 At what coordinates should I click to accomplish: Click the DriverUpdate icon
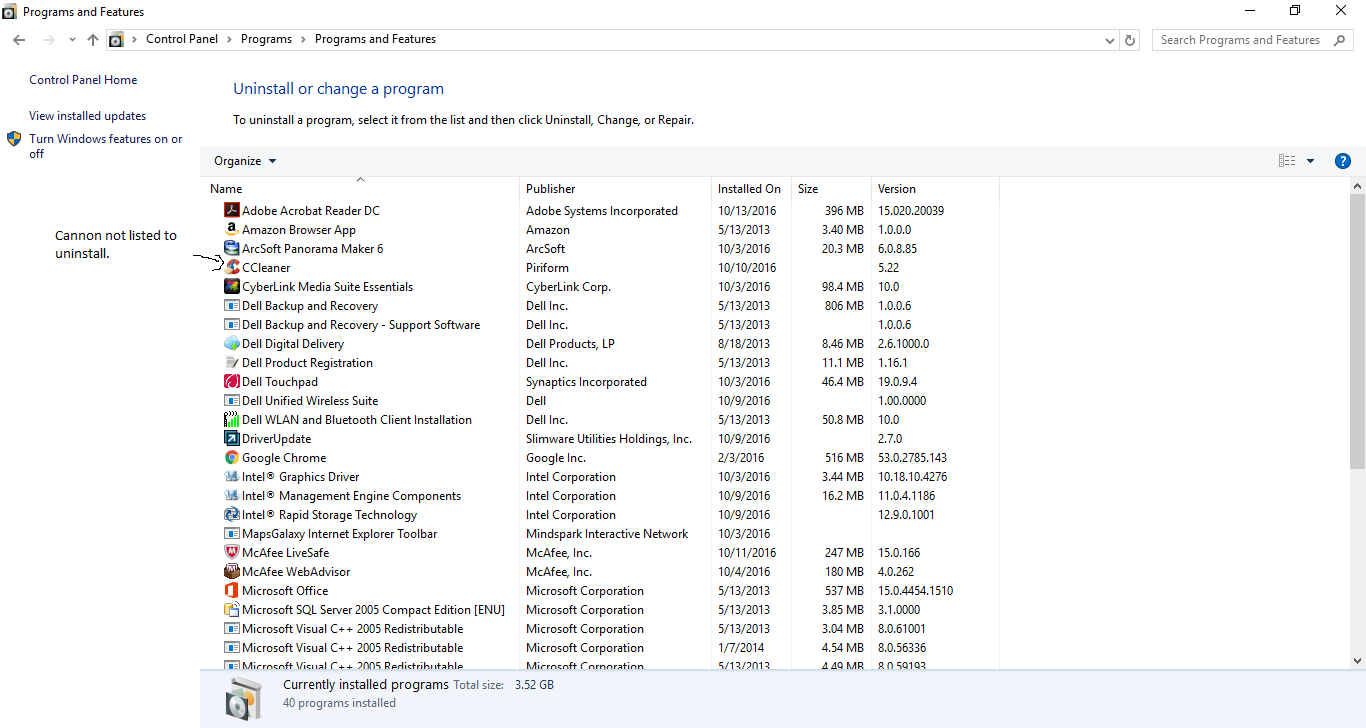click(232, 439)
